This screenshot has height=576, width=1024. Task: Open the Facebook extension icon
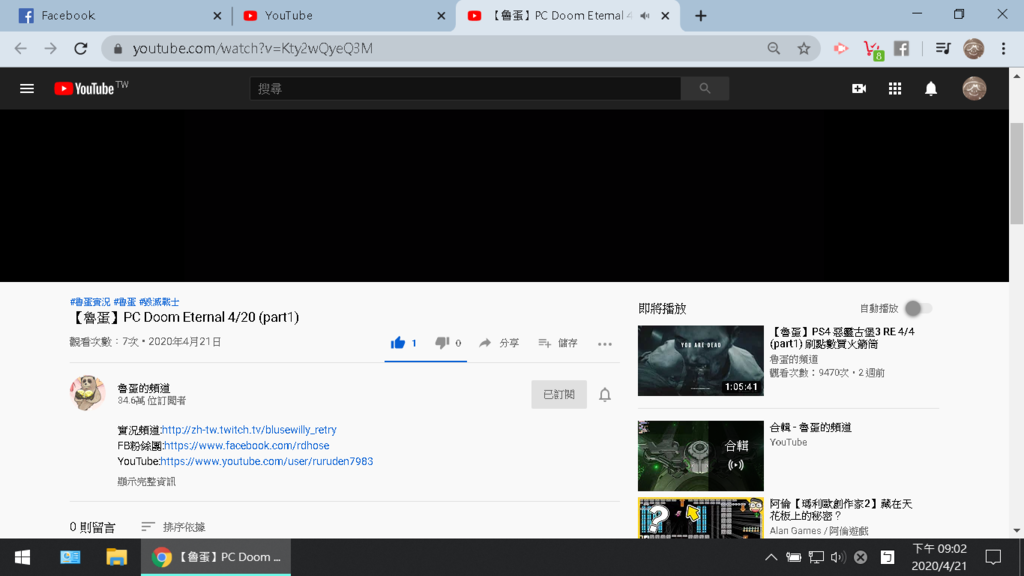(x=901, y=48)
